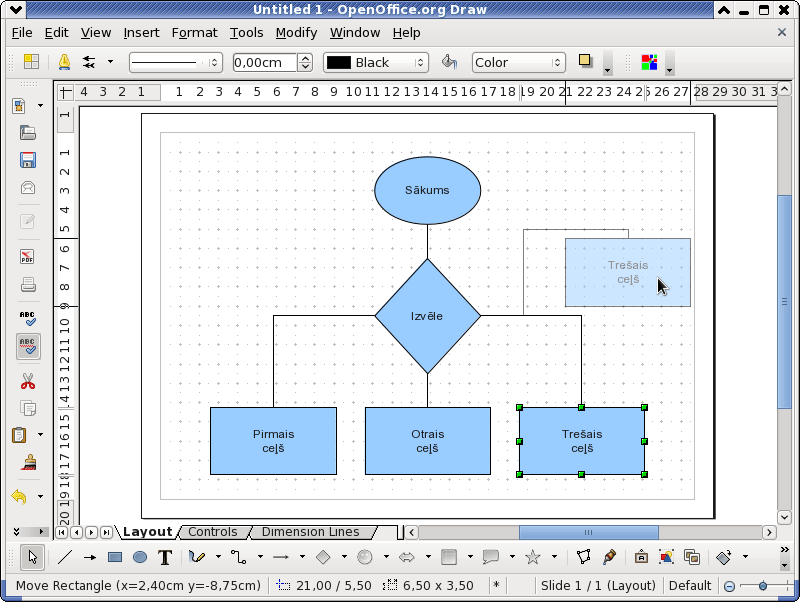Open the Area fill dialog icon

point(449,62)
